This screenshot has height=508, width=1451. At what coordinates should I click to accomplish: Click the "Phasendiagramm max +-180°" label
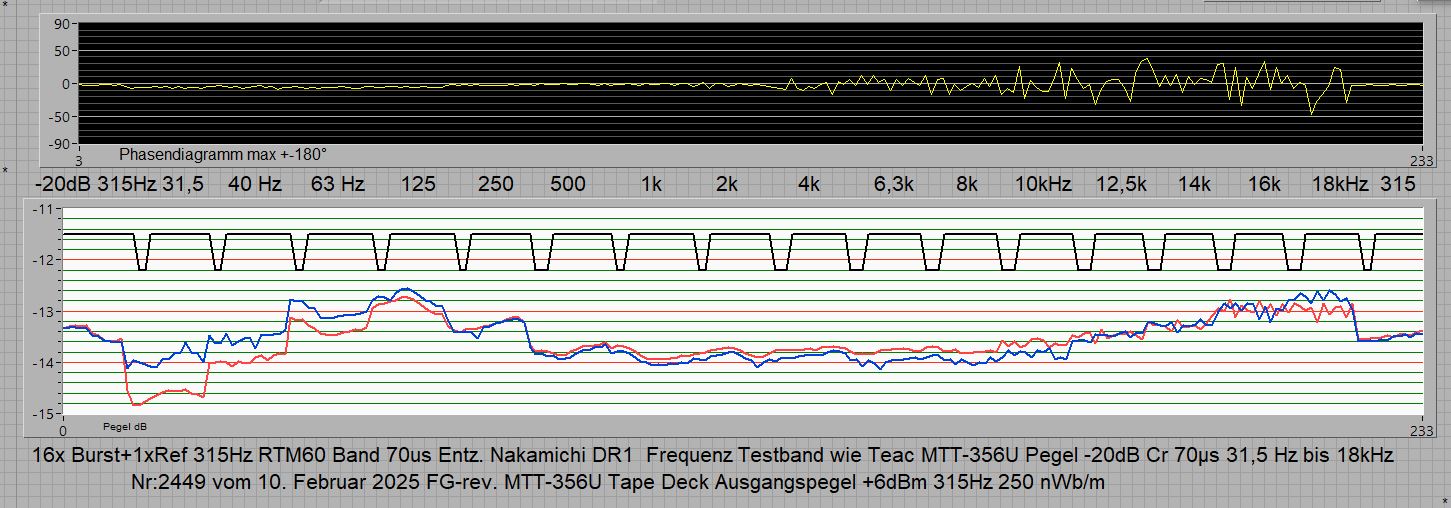[223, 155]
